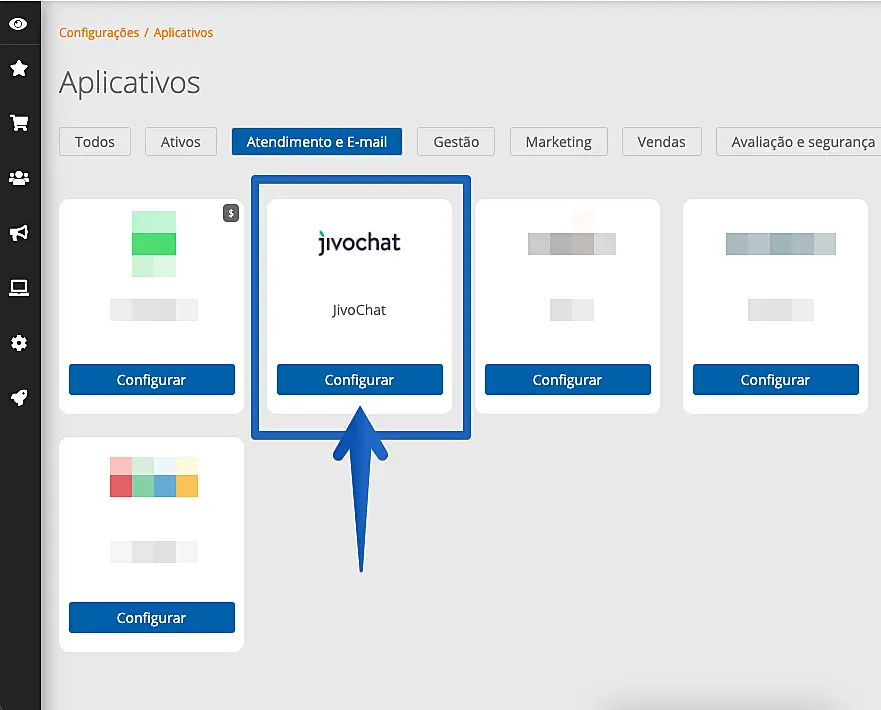The height and width of the screenshot is (710, 881).
Task: Switch to the Ativos filter tab
Action: 180,142
